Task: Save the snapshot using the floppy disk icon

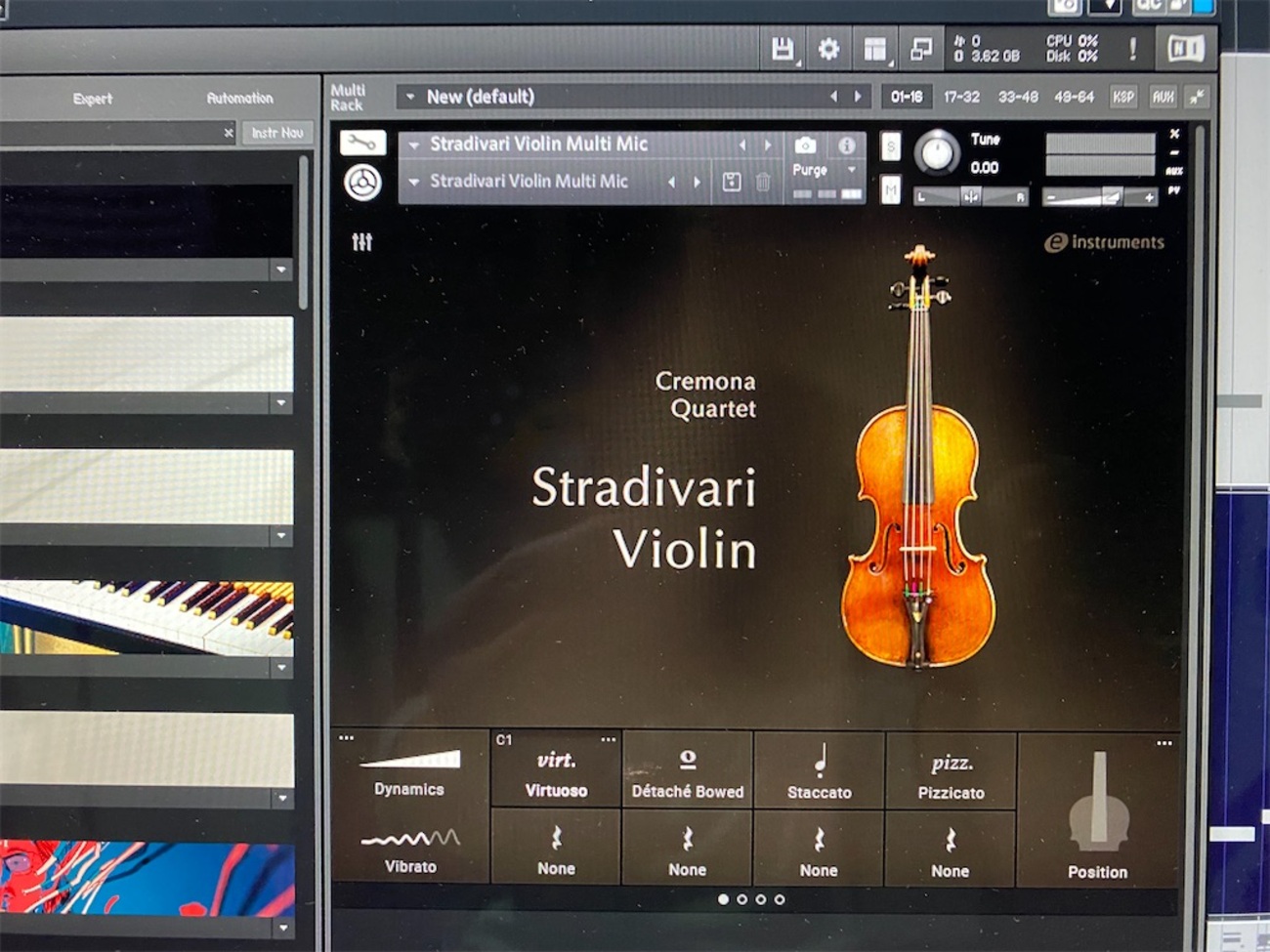Action: pos(731,182)
